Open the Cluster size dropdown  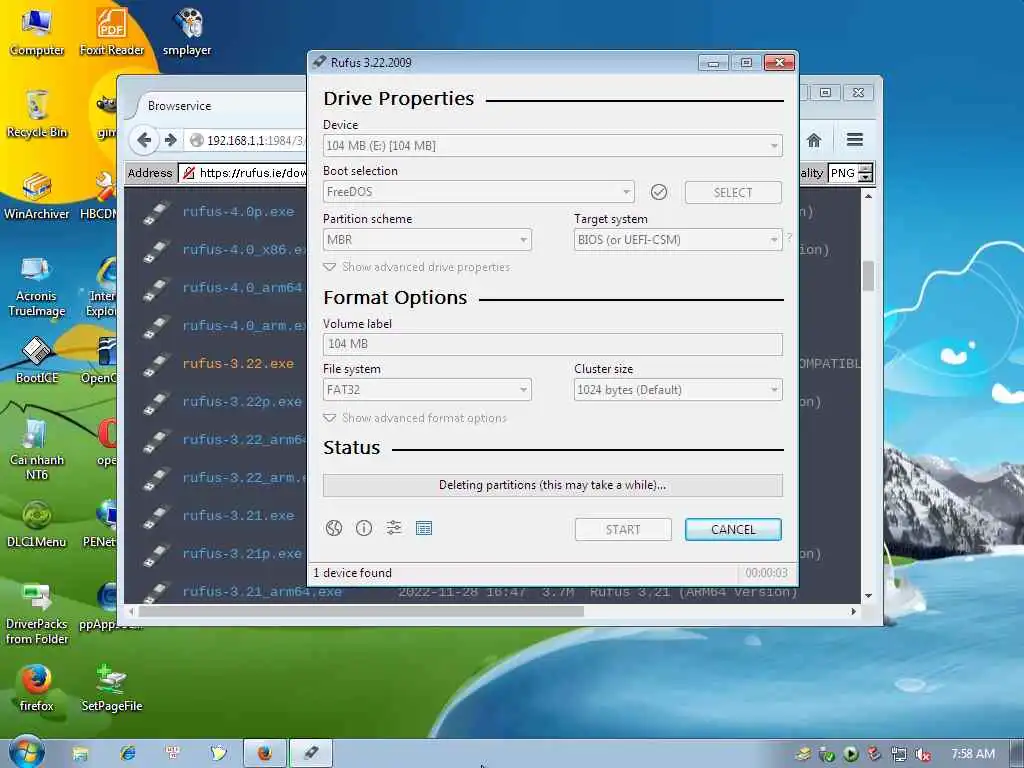pyautogui.click(x=678, y=390)
